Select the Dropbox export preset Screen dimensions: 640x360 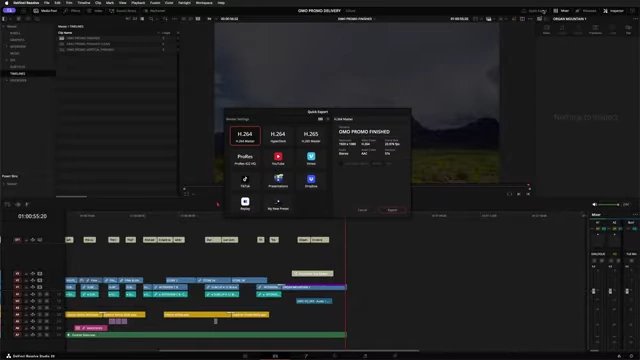[x=311, y=181]
